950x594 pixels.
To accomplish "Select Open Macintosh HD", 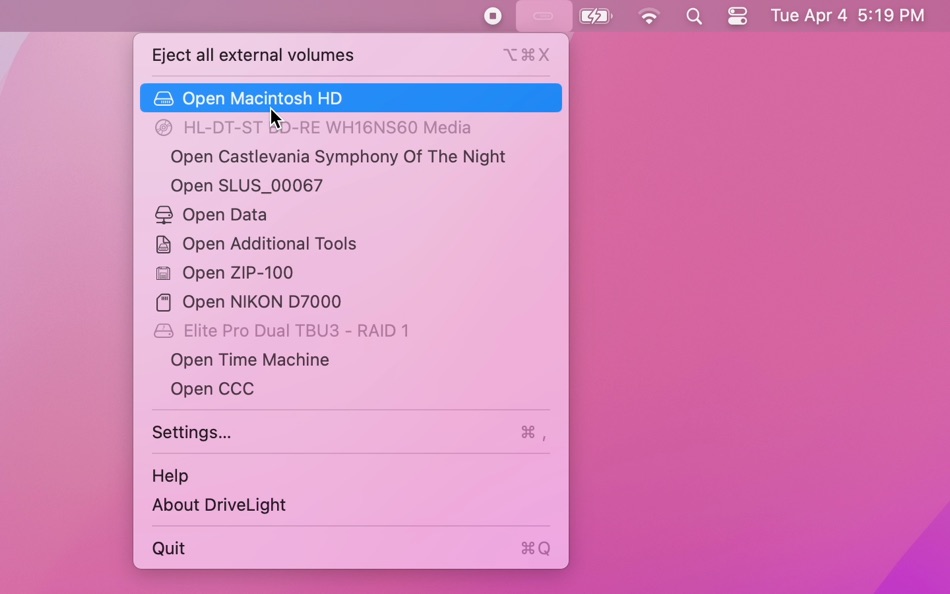I will (x=351, y=98).
